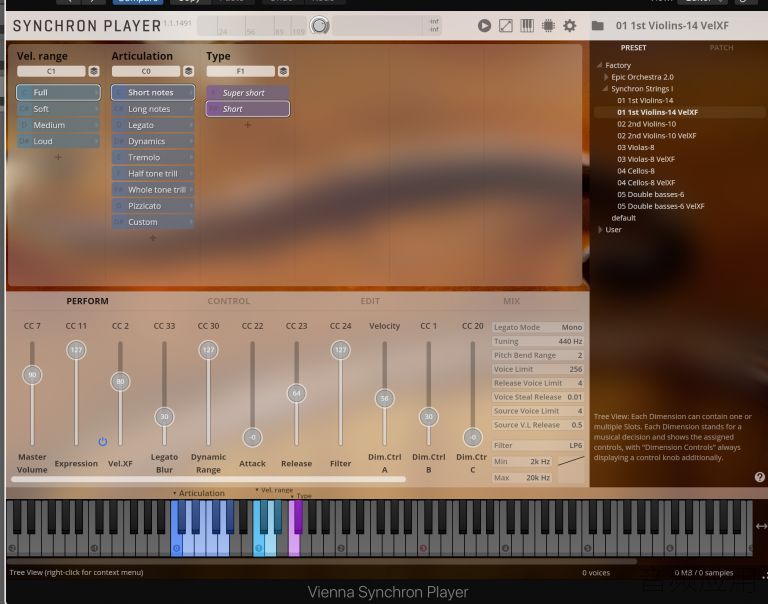This screenshot has height=604, width=768.
Task: Select the Loud velocity range slot
Action: click(x=58, y=141)
